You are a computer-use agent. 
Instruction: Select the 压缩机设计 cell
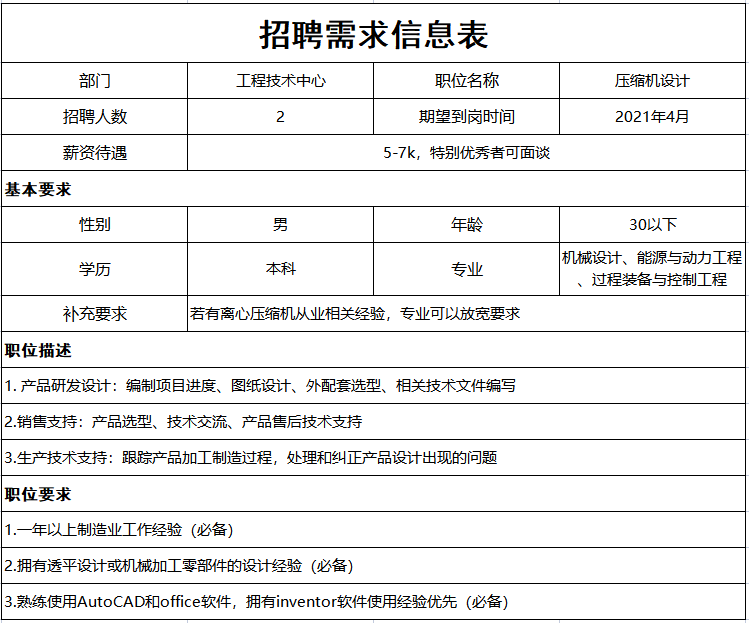point(652,81)
